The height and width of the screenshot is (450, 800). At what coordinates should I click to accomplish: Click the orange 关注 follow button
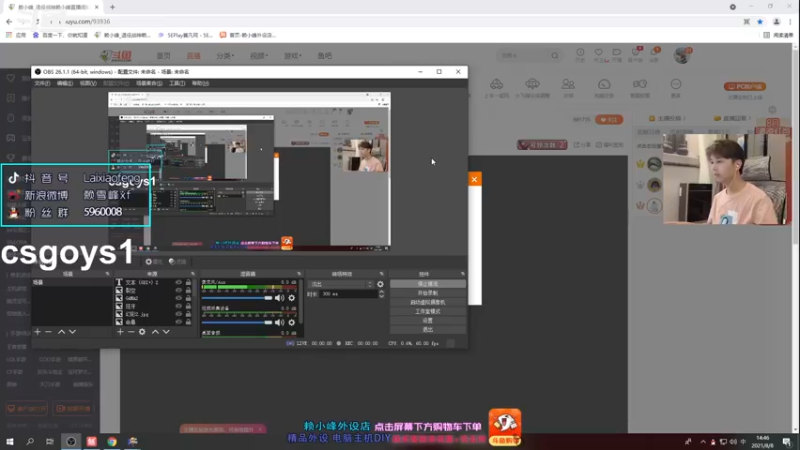(609, 119)
